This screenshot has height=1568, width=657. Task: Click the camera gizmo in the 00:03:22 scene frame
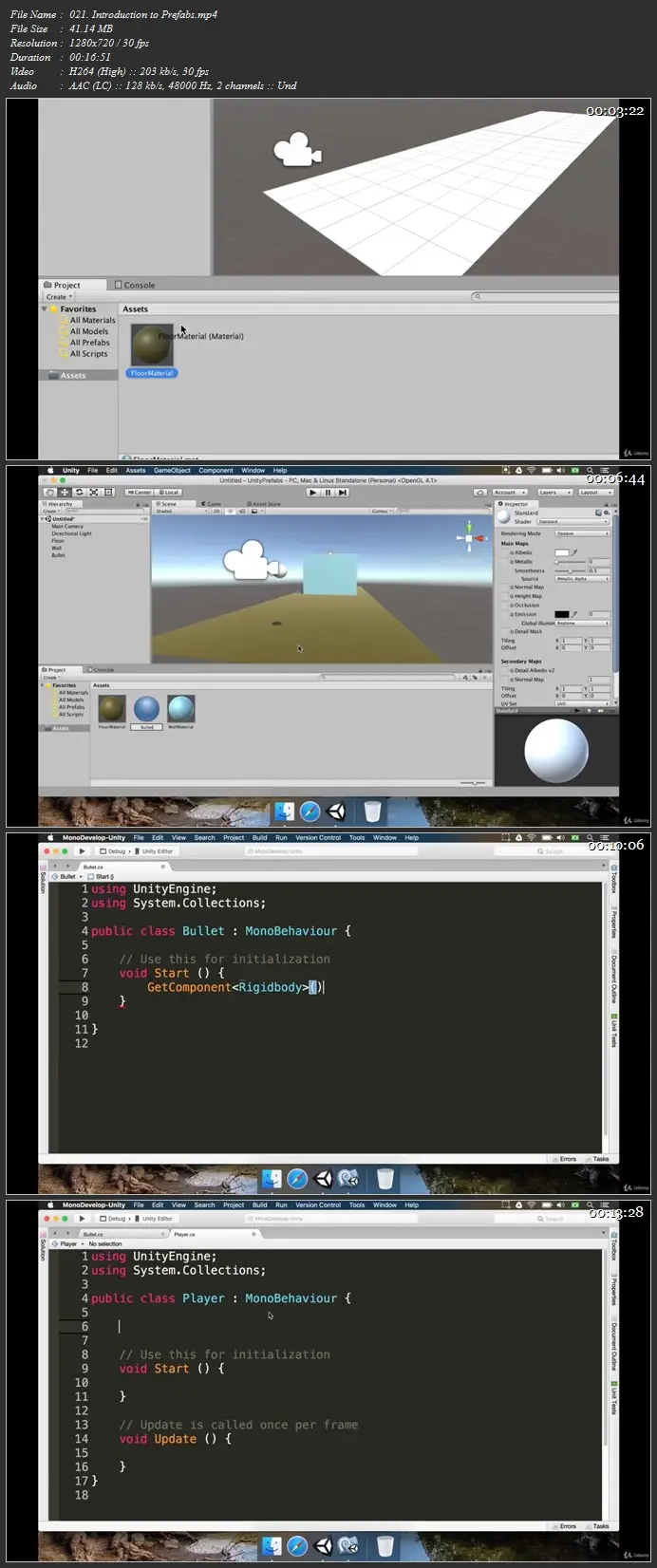coord(297,149)
